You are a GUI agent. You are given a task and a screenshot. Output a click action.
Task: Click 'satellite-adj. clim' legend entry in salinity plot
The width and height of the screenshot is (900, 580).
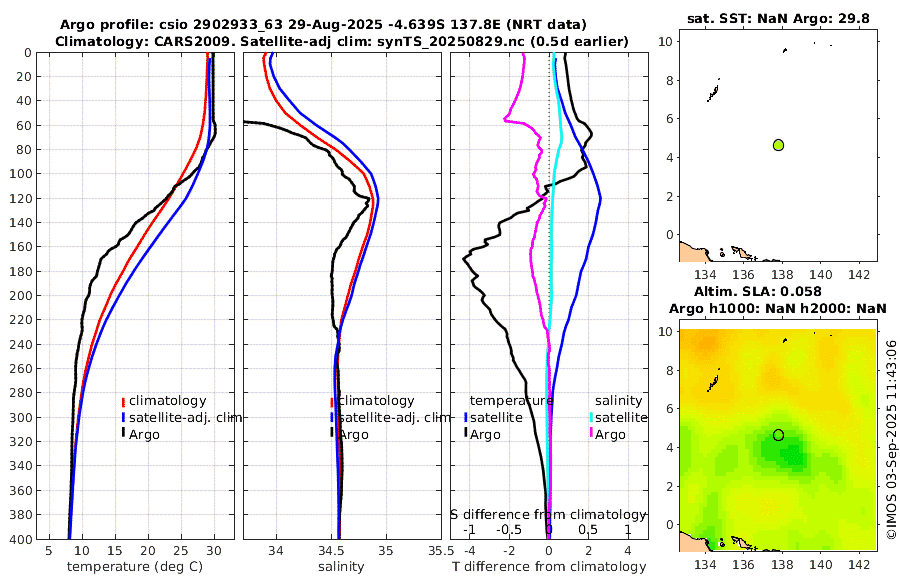coord(394,417)
